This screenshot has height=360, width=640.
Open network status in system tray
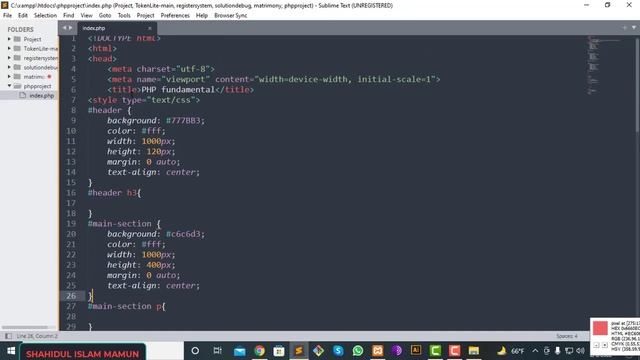click(x=569, y=351)
